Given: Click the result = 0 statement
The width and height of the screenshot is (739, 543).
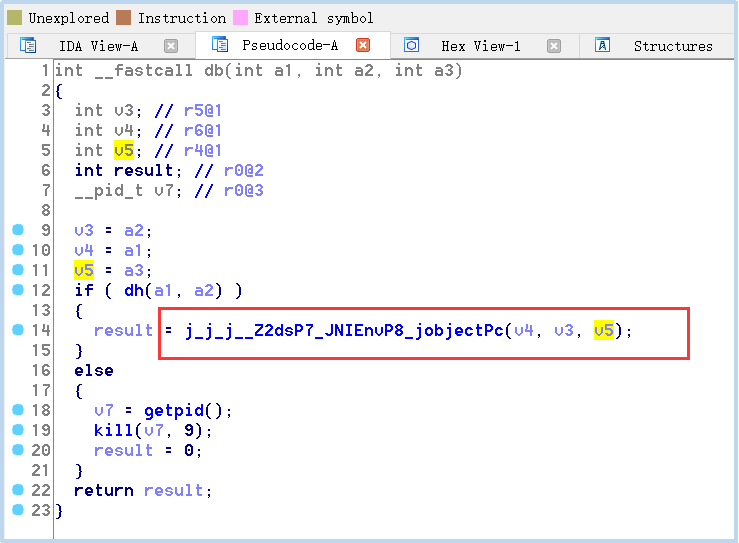Looking at the screenshot, I should click(x=148, y=451).
